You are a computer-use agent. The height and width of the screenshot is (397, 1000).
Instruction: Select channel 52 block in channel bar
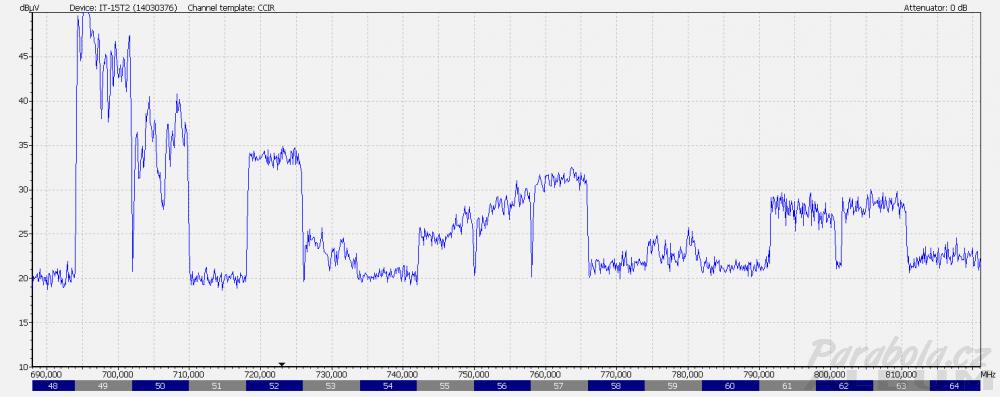pos(274,386)
